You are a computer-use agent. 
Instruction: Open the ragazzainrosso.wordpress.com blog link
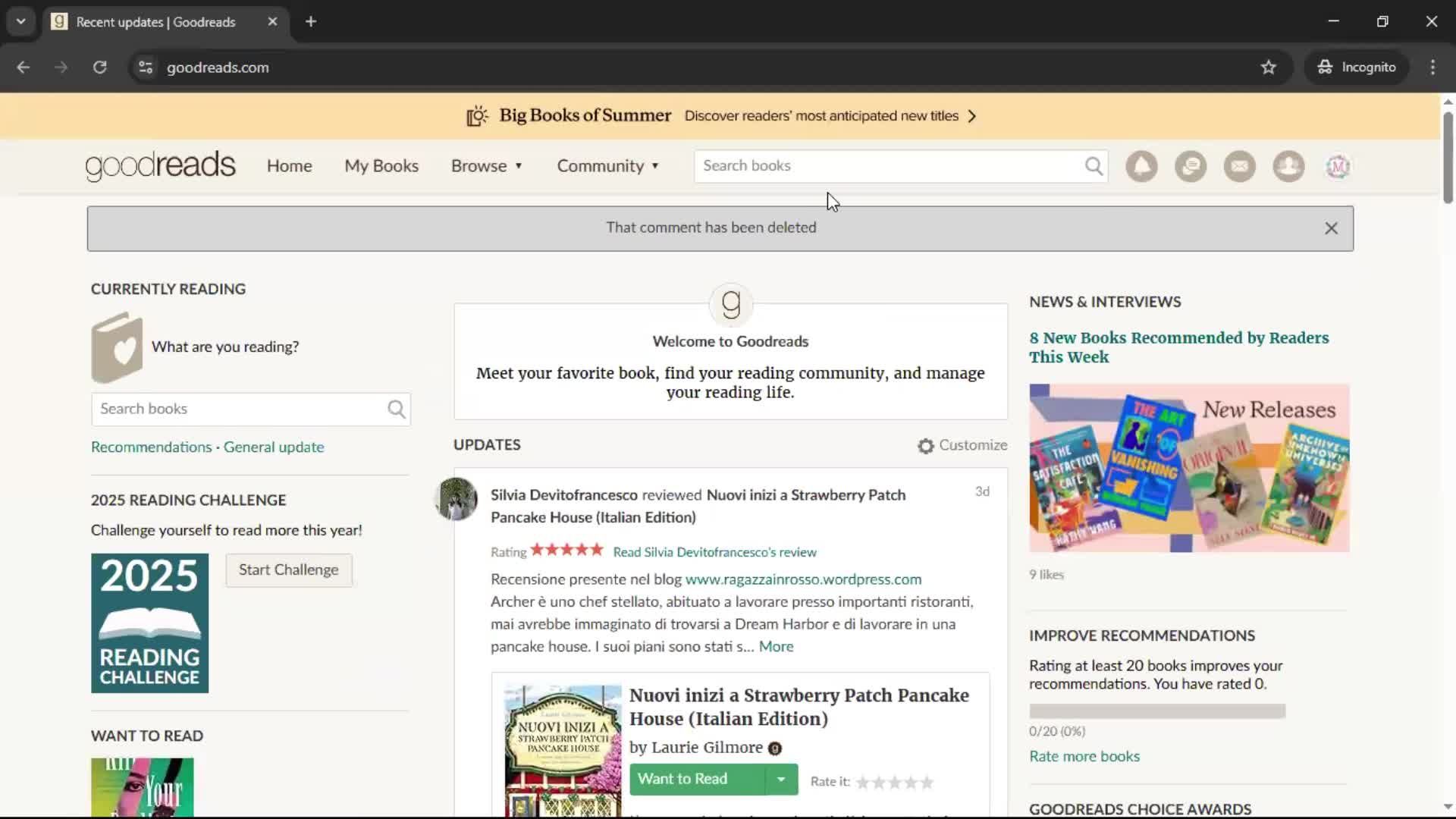(803, 579)
